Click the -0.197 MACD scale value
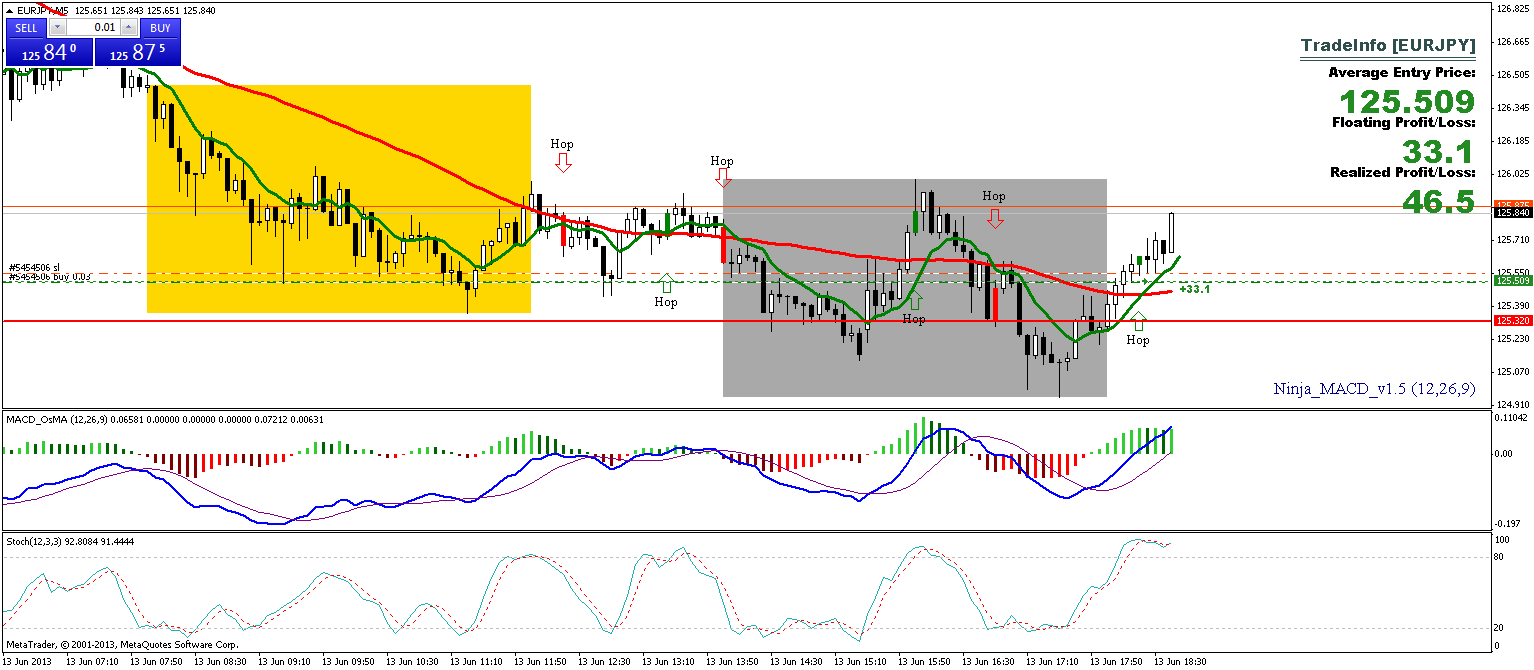 coord(1510,523)
